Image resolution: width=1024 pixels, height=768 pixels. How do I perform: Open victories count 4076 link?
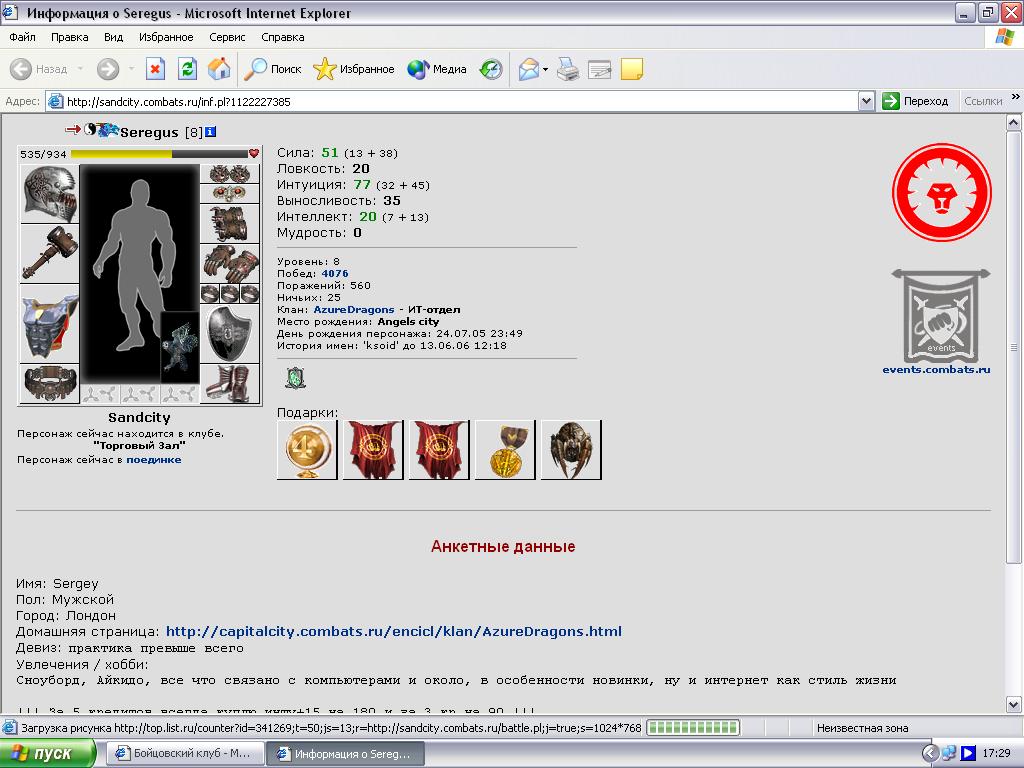tap(335, 274)
